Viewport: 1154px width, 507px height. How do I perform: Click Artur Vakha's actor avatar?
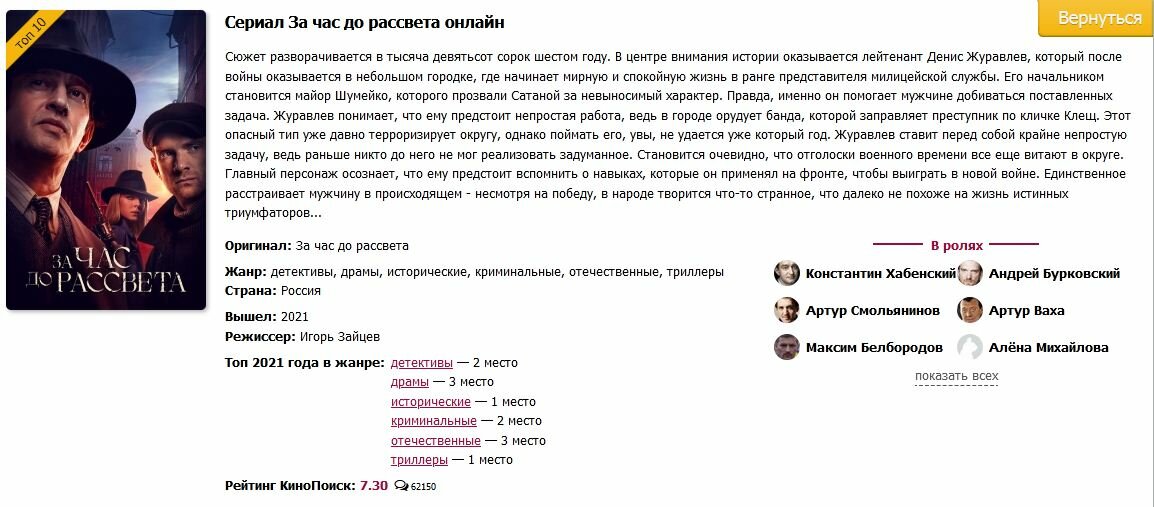tap(970, 310)
